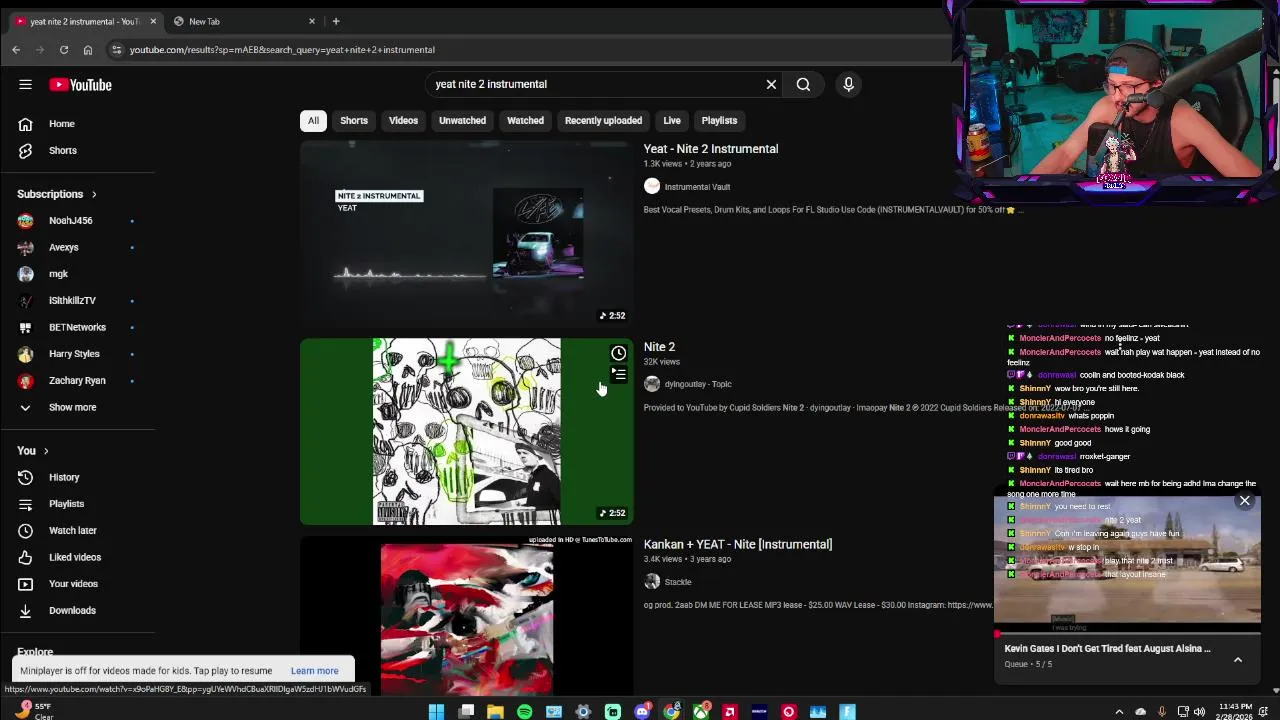Image resolution: width=1280 pixels, height=720 pixels.
Task: Open the Windows Start menu
Action: click(436, 712)
